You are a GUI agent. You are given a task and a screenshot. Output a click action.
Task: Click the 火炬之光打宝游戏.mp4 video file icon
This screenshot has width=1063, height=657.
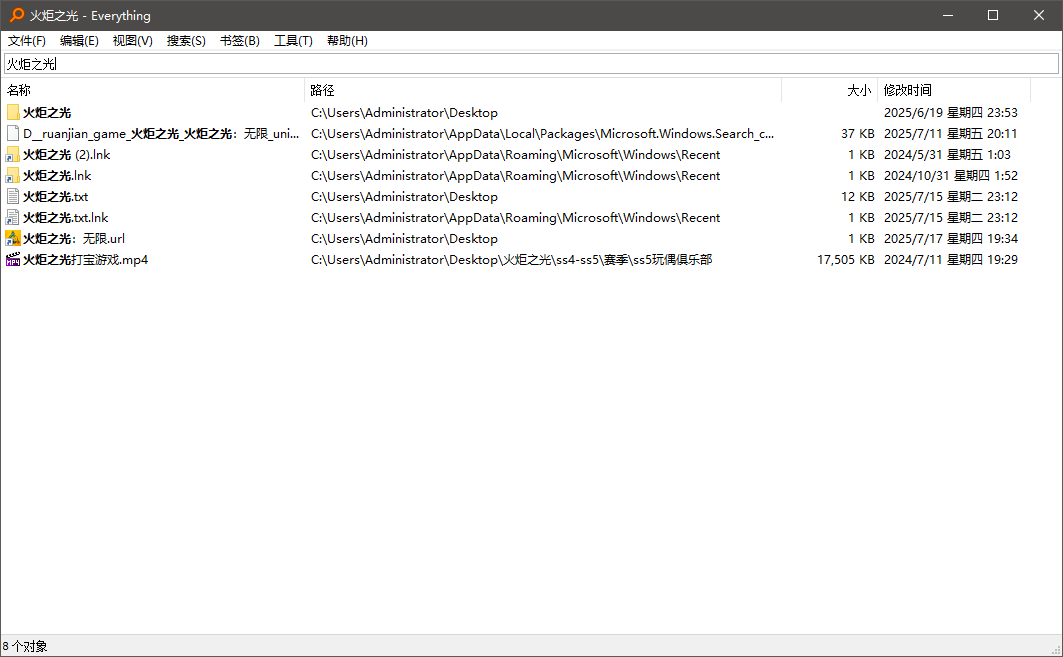click(x=13, y=260)
